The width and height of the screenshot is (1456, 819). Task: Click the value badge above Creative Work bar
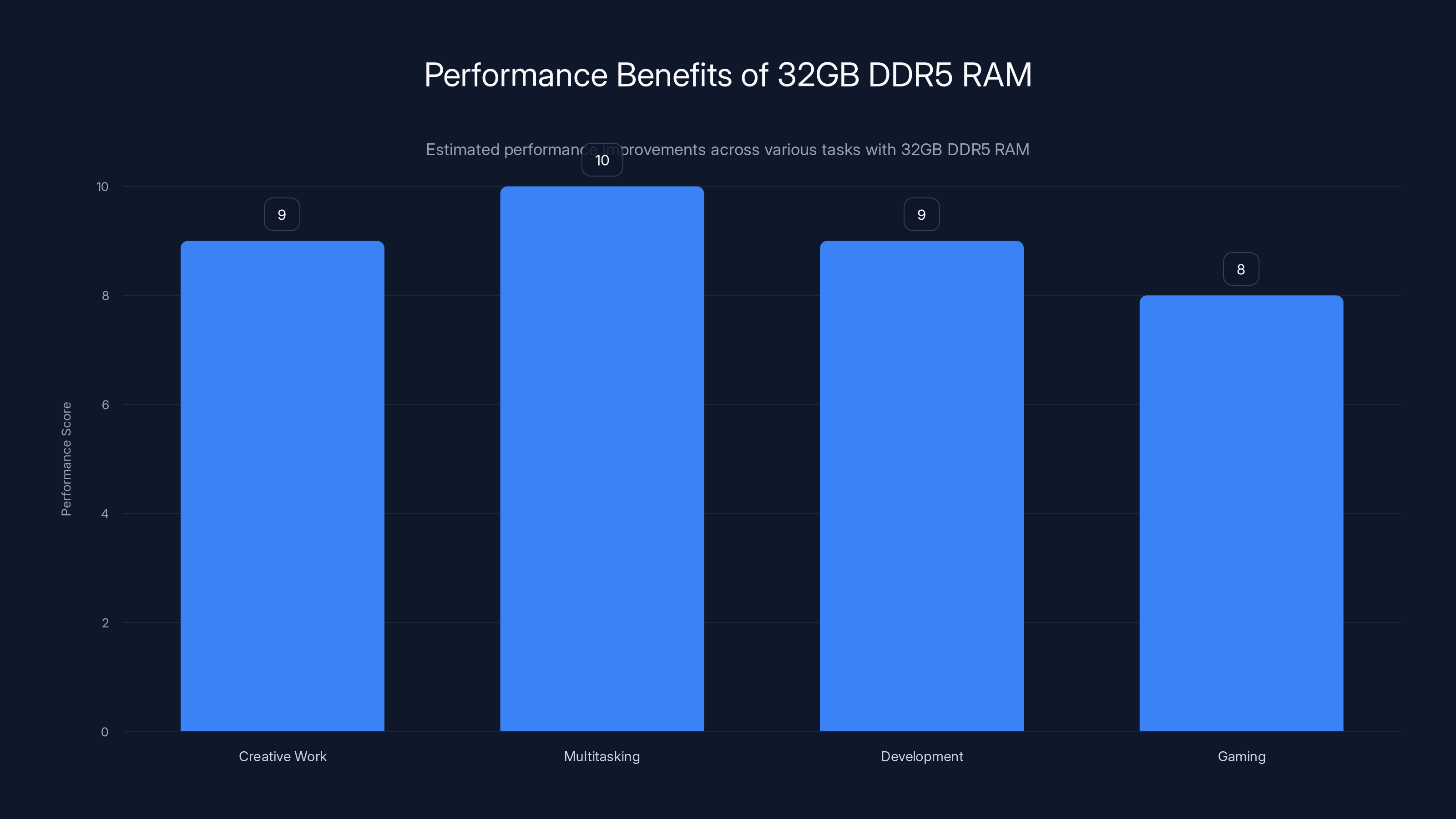pos(282,214)
